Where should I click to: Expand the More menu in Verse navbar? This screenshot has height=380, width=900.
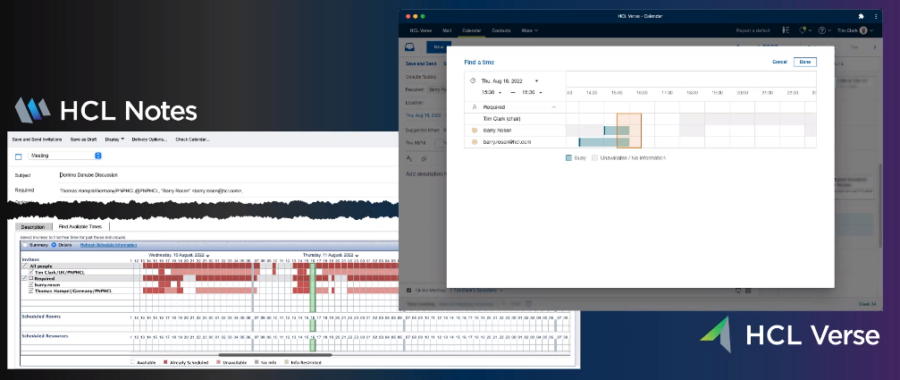point(529,30)
